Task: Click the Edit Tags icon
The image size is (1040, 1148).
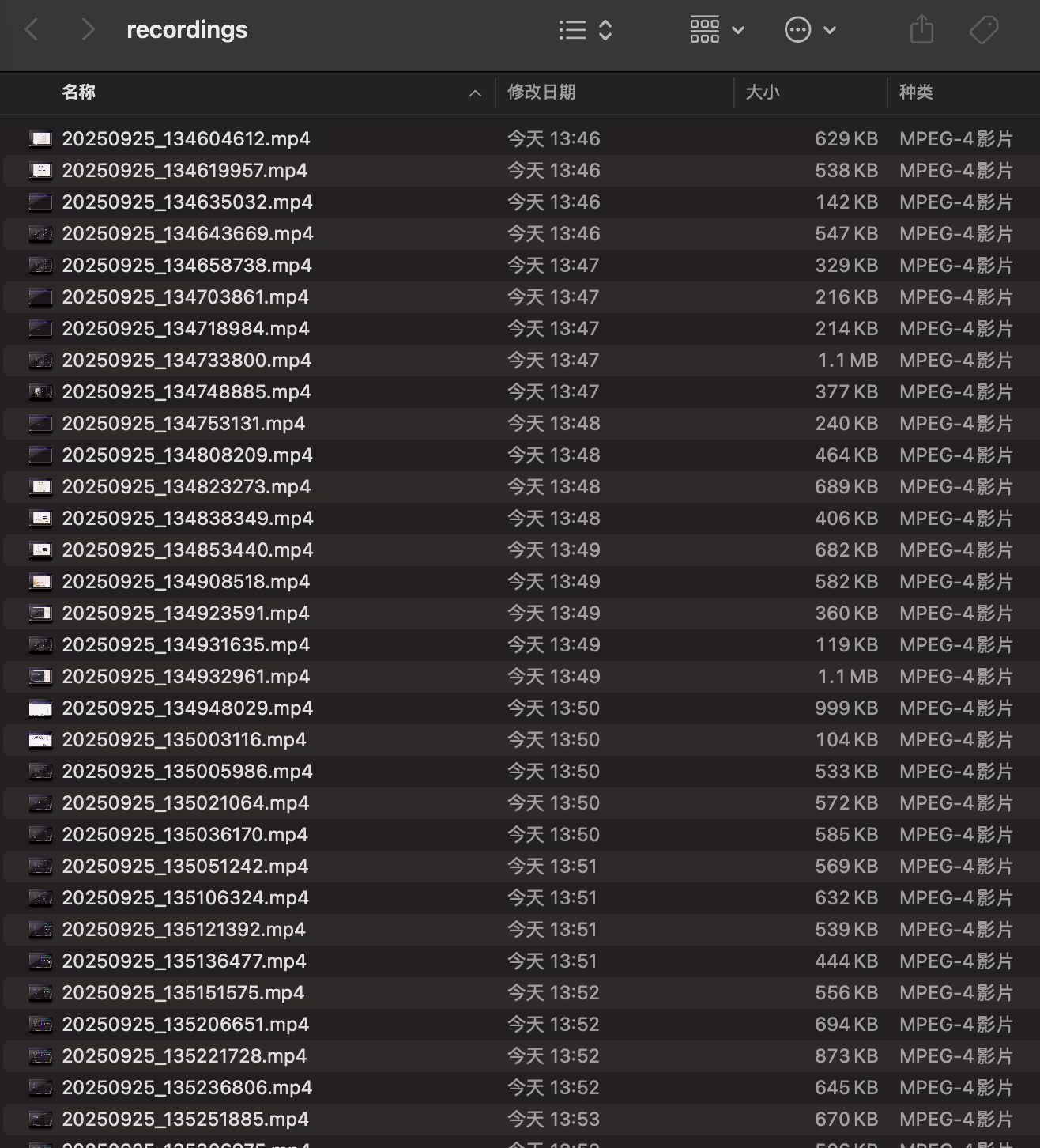Action: point(984,29)
